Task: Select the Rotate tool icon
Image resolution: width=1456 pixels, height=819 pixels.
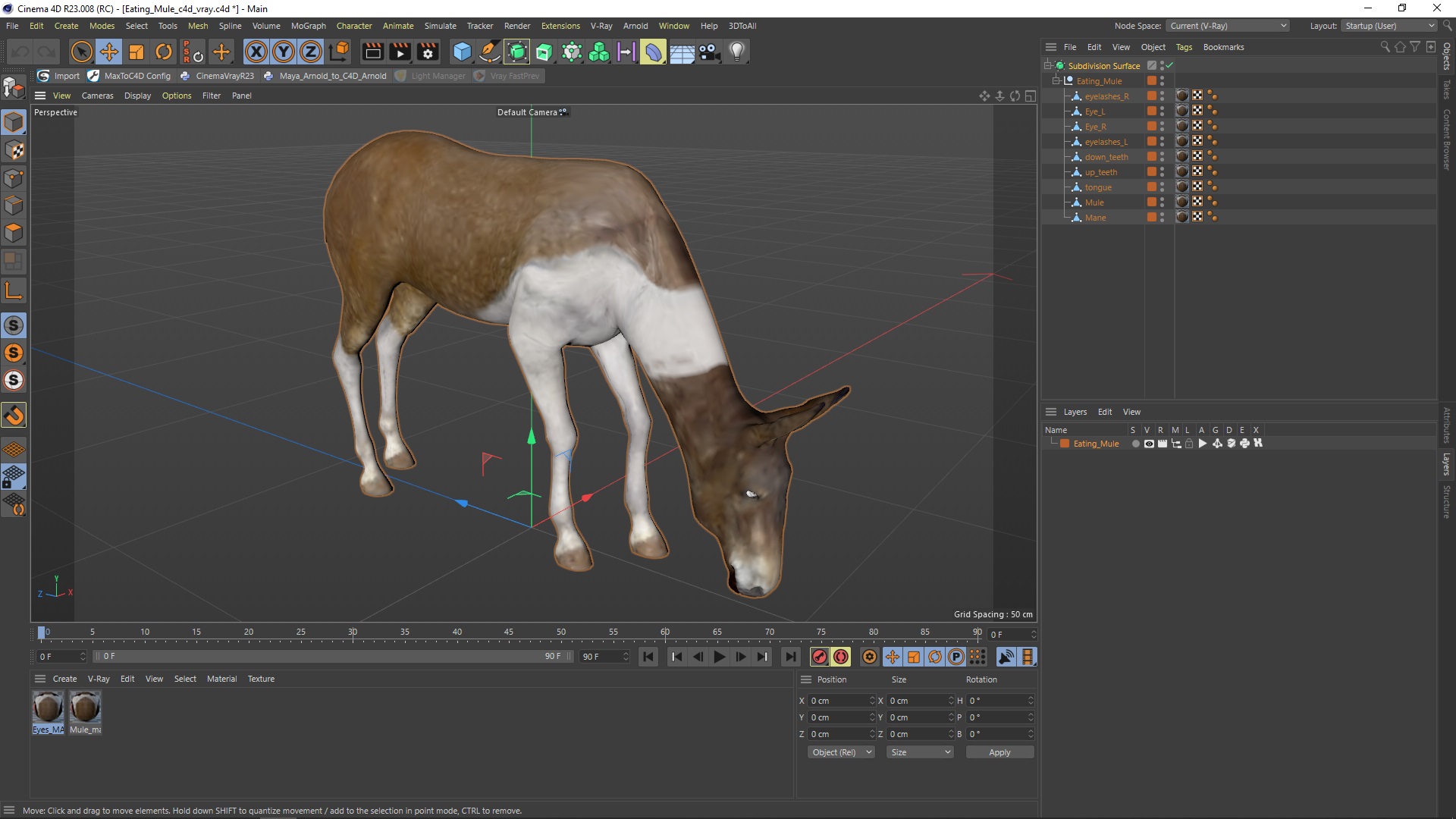Action: 164,52
